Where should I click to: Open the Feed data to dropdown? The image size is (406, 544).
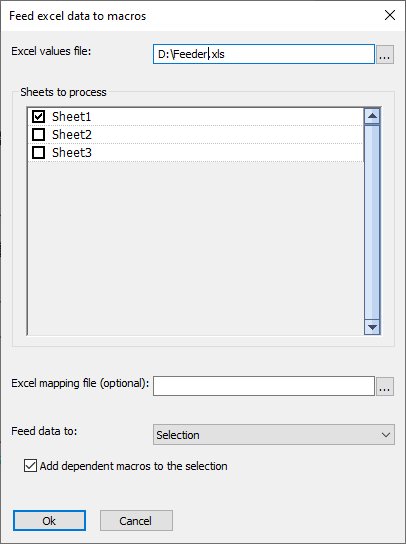273,435
